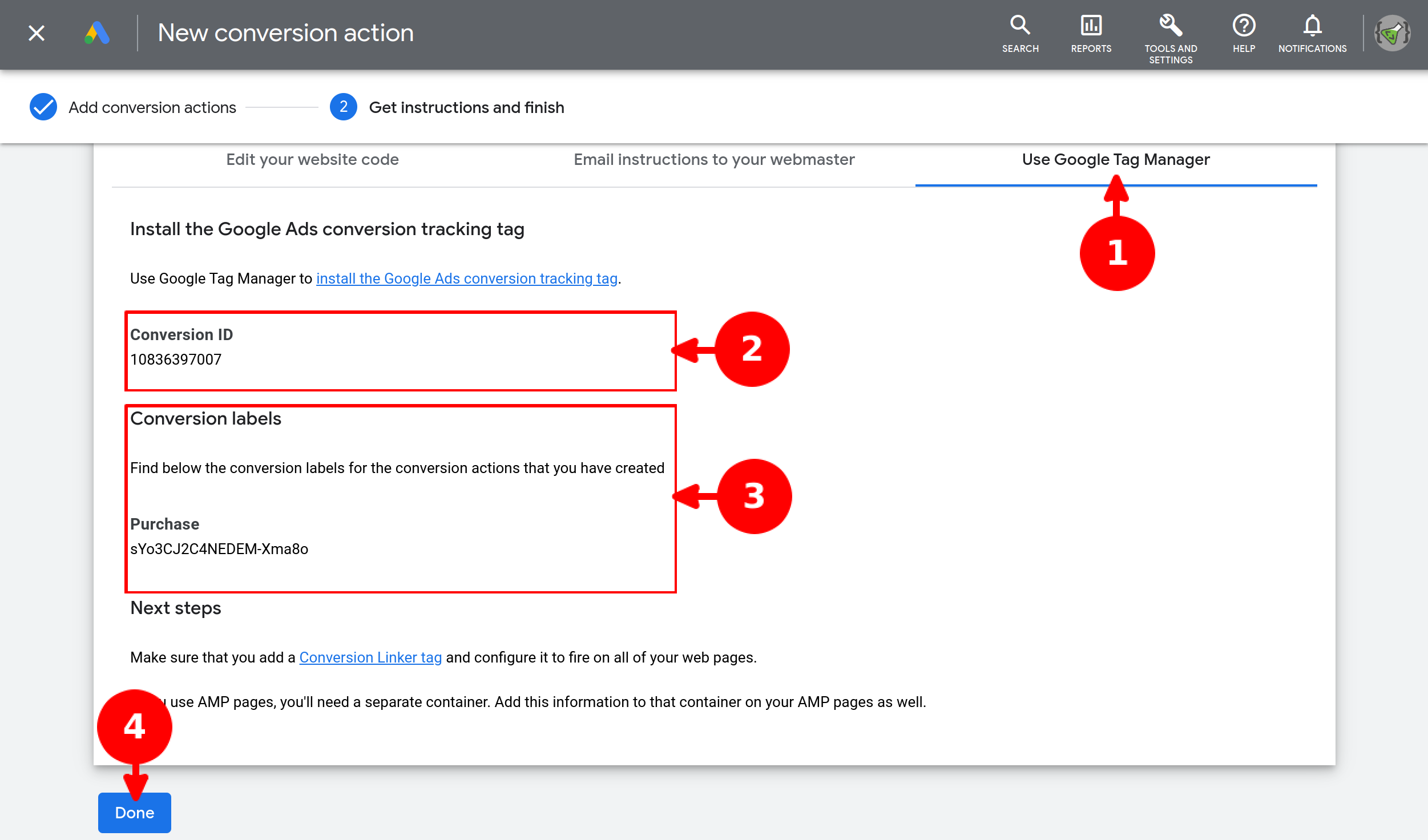This screenshot has width=1428, height=840.
Task: Click the Google Ads logo icon
Action: point(97,33)
